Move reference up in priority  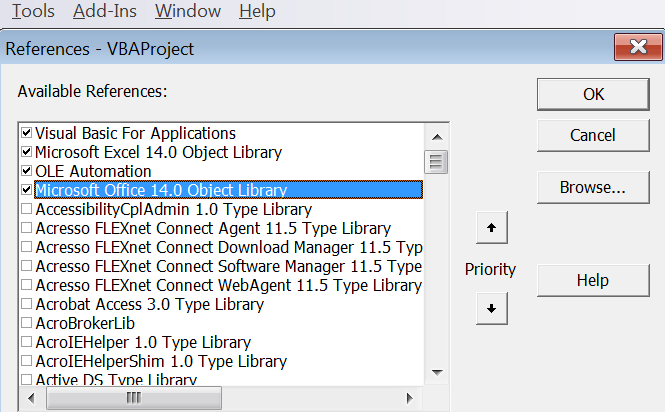tap(492, 228)
